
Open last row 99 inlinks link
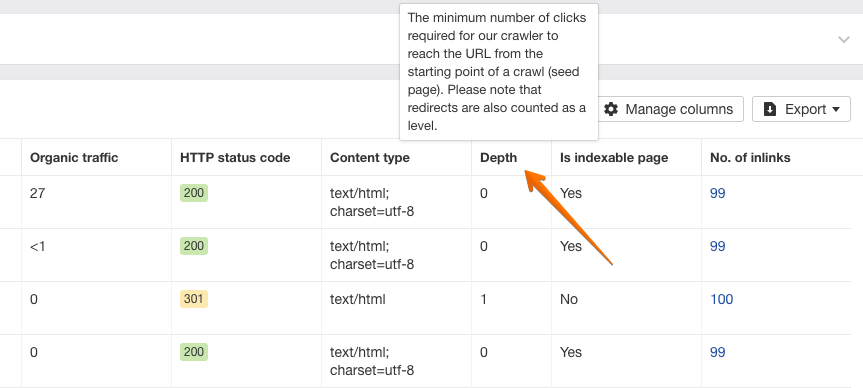(x=718, y=352)
